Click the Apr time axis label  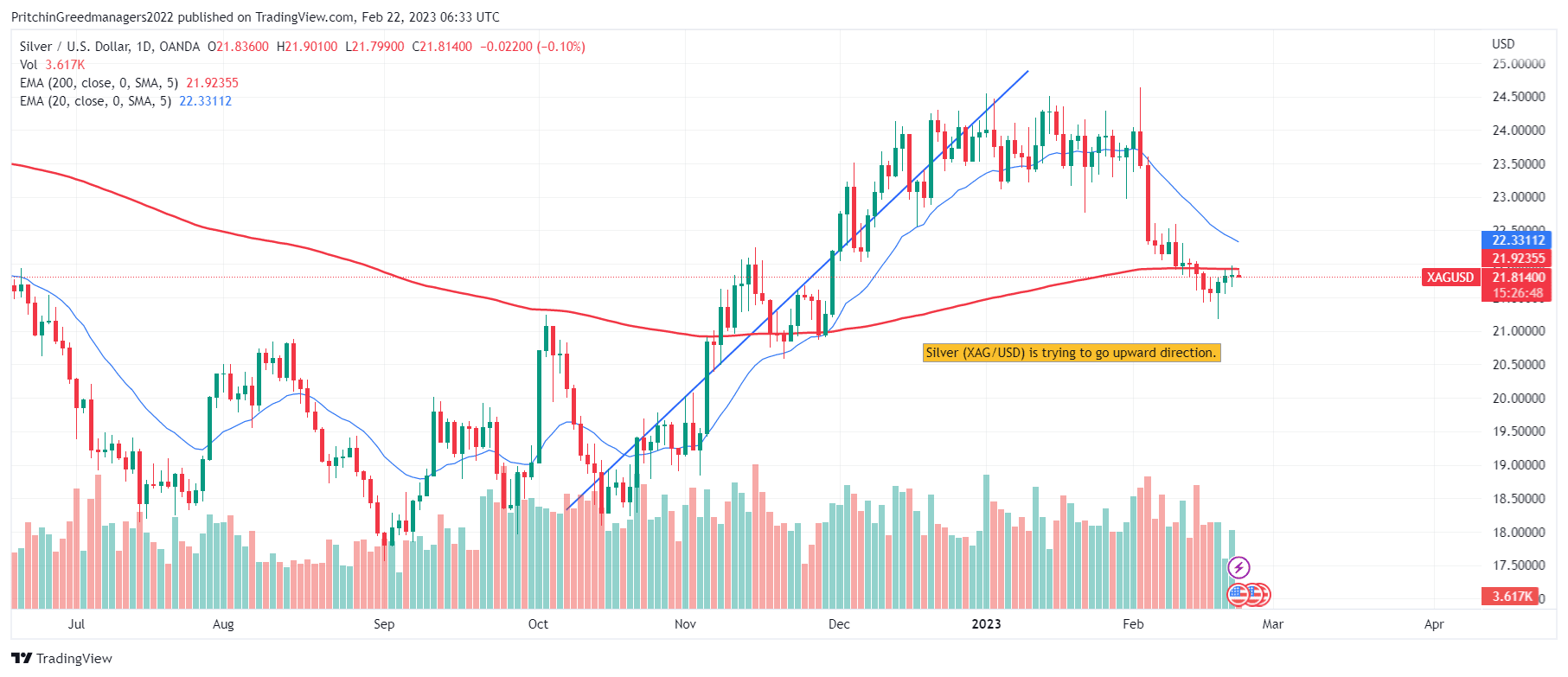click(x=1434, y=624)
